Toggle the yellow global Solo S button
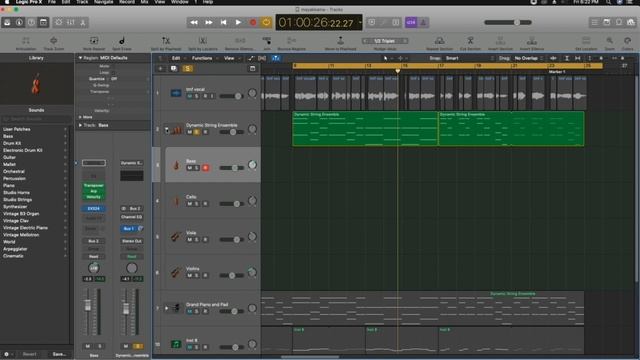The height and width of the screenshot is (360, 640). 188,69
